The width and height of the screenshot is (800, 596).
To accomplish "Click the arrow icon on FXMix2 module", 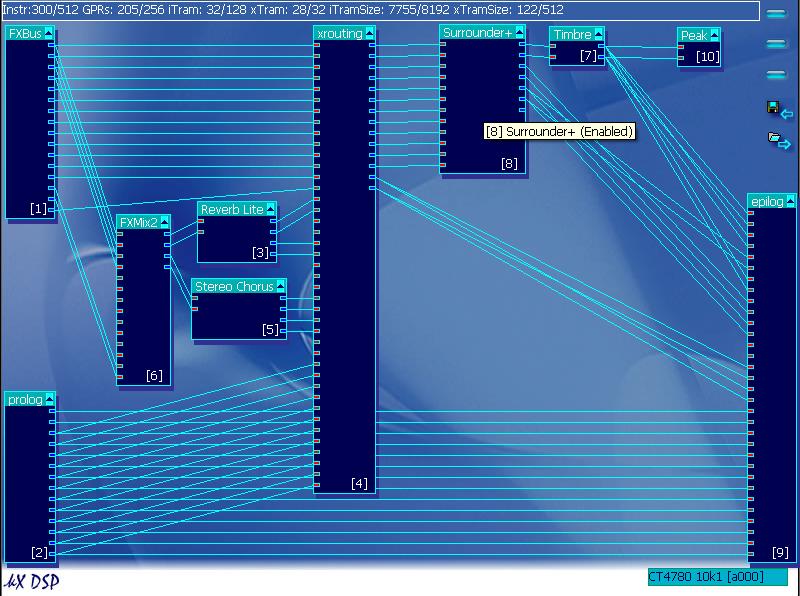I will tap(164, 222).
